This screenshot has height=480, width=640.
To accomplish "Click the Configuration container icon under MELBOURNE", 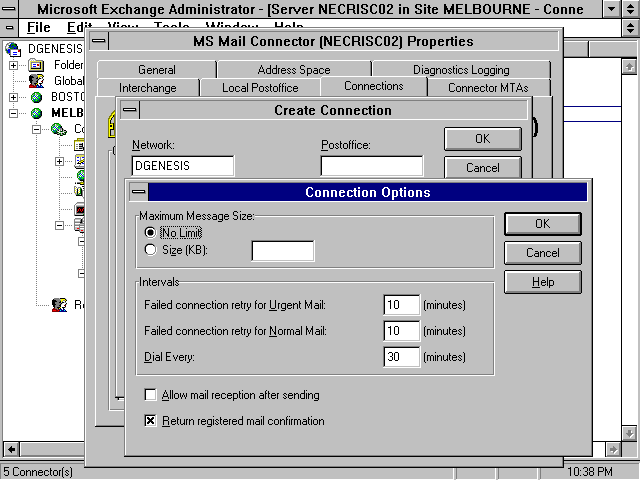I will click(59, 129).
